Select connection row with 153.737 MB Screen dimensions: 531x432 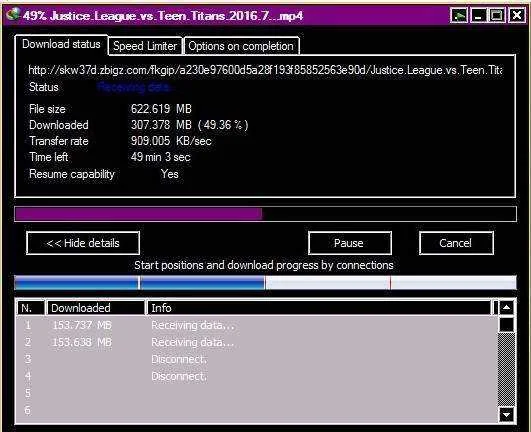point(257,325)
